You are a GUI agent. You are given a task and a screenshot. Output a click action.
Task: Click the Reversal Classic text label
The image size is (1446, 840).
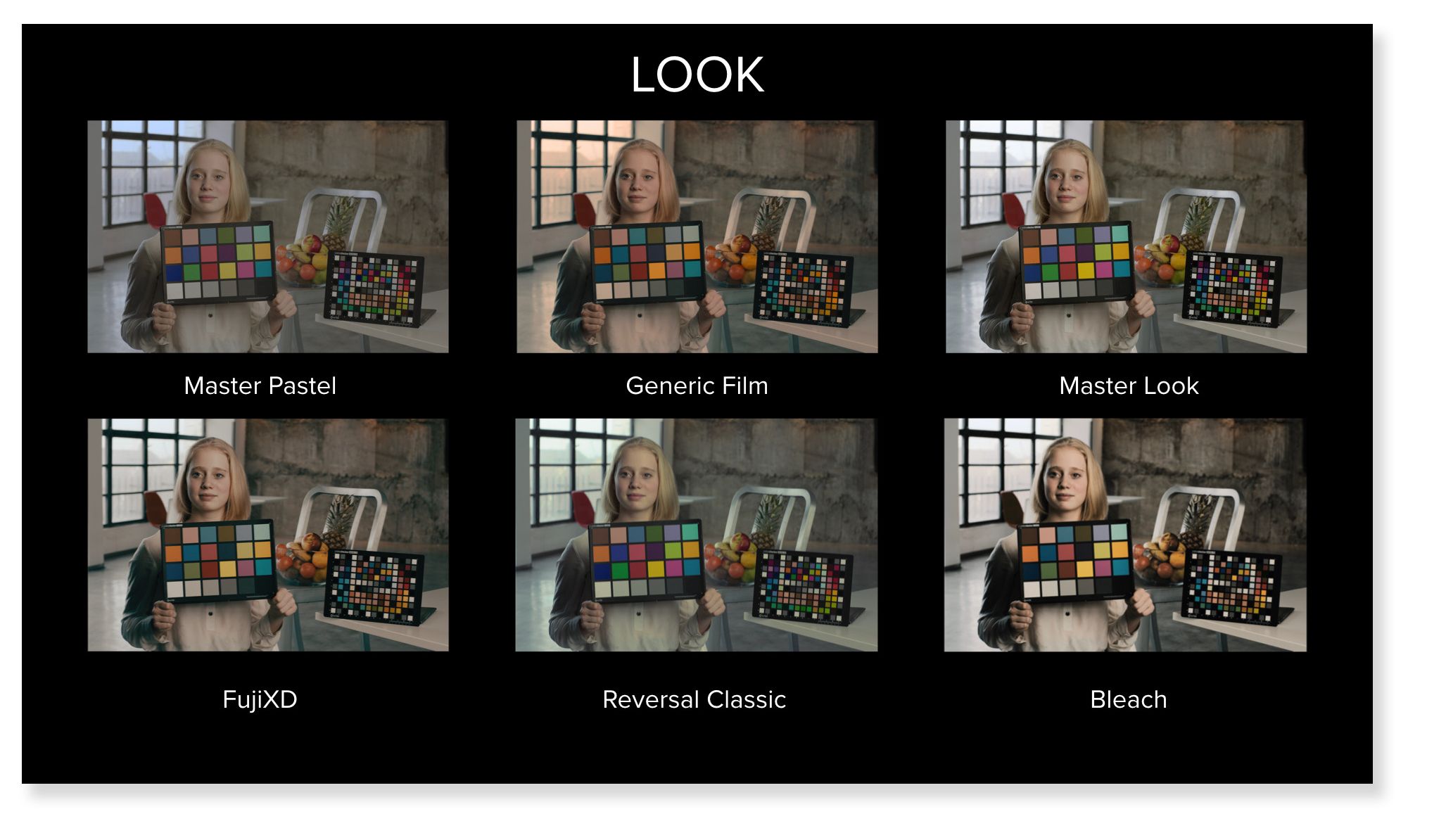pyautogui.click(x=694, y=699)
